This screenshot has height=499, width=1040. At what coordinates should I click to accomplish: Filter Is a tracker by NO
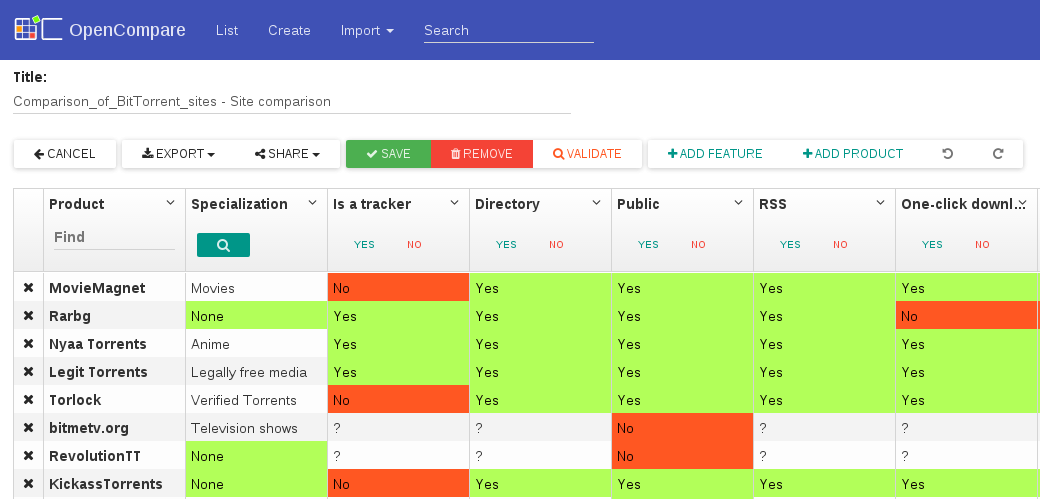415,244
